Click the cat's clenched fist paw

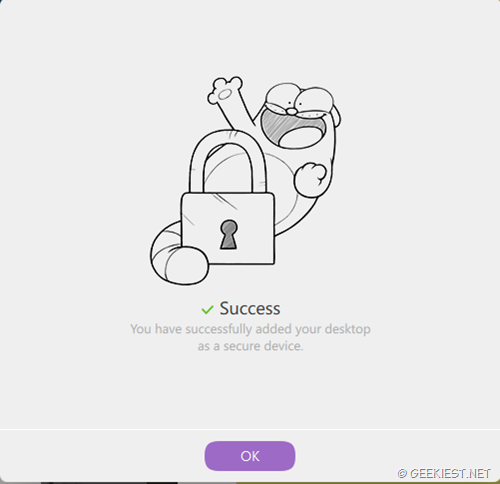point(310,180)
